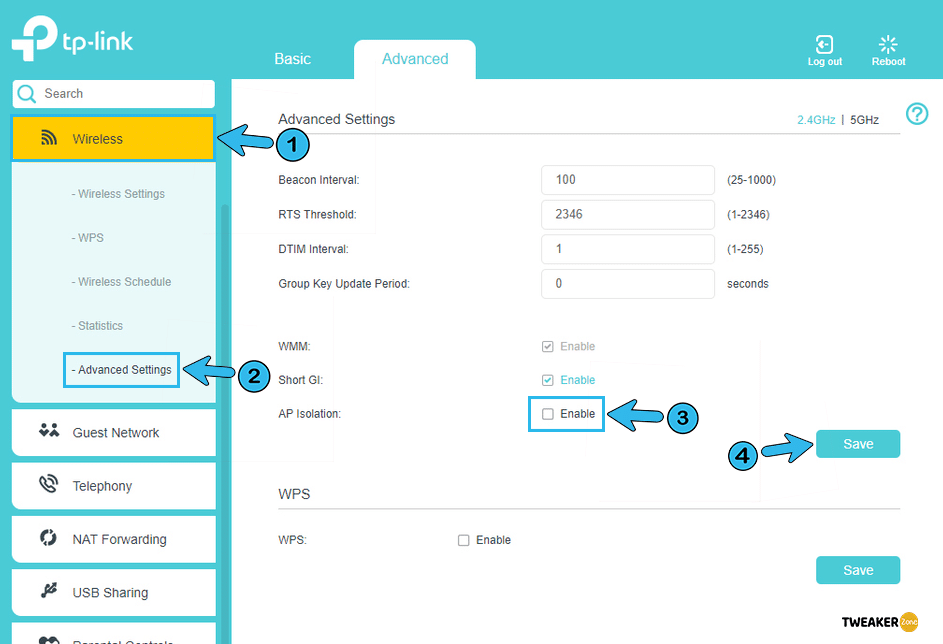The width and height of the screenshot is (943, 644).
Task: Click the USB Sharing icon
Action: (x=49, y=590)
